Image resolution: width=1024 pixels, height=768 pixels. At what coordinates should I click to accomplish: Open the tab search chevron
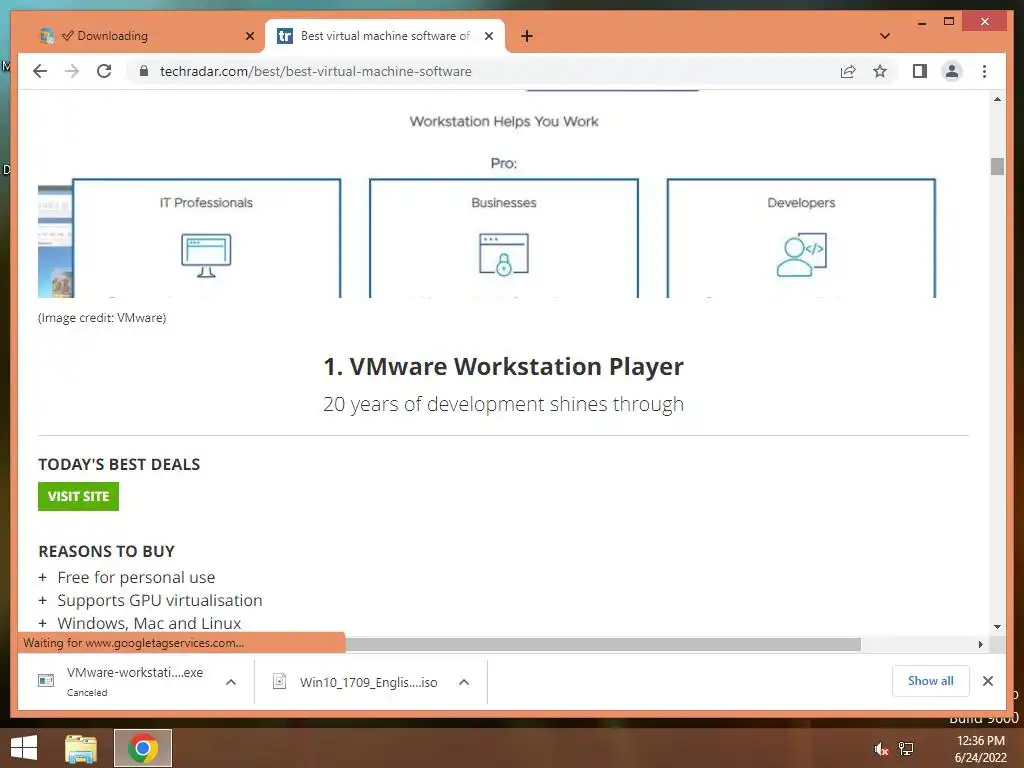[885, 36]
